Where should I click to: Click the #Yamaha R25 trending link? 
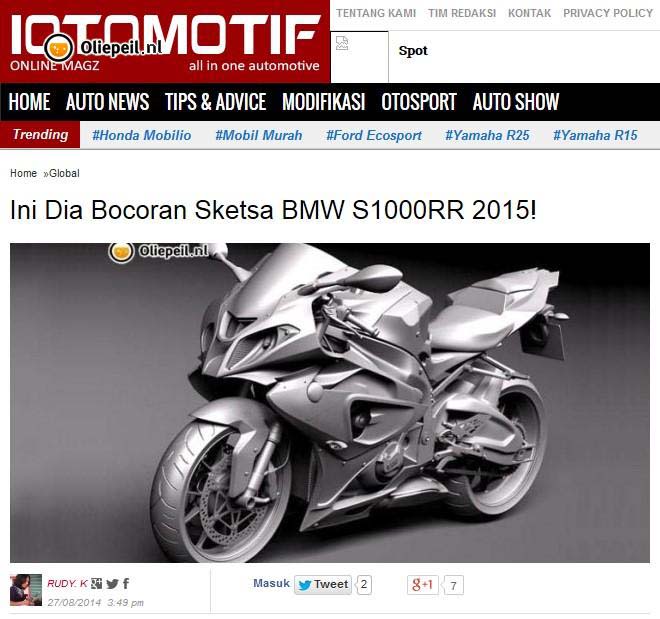pyautogui.click(x=487, y=135)
